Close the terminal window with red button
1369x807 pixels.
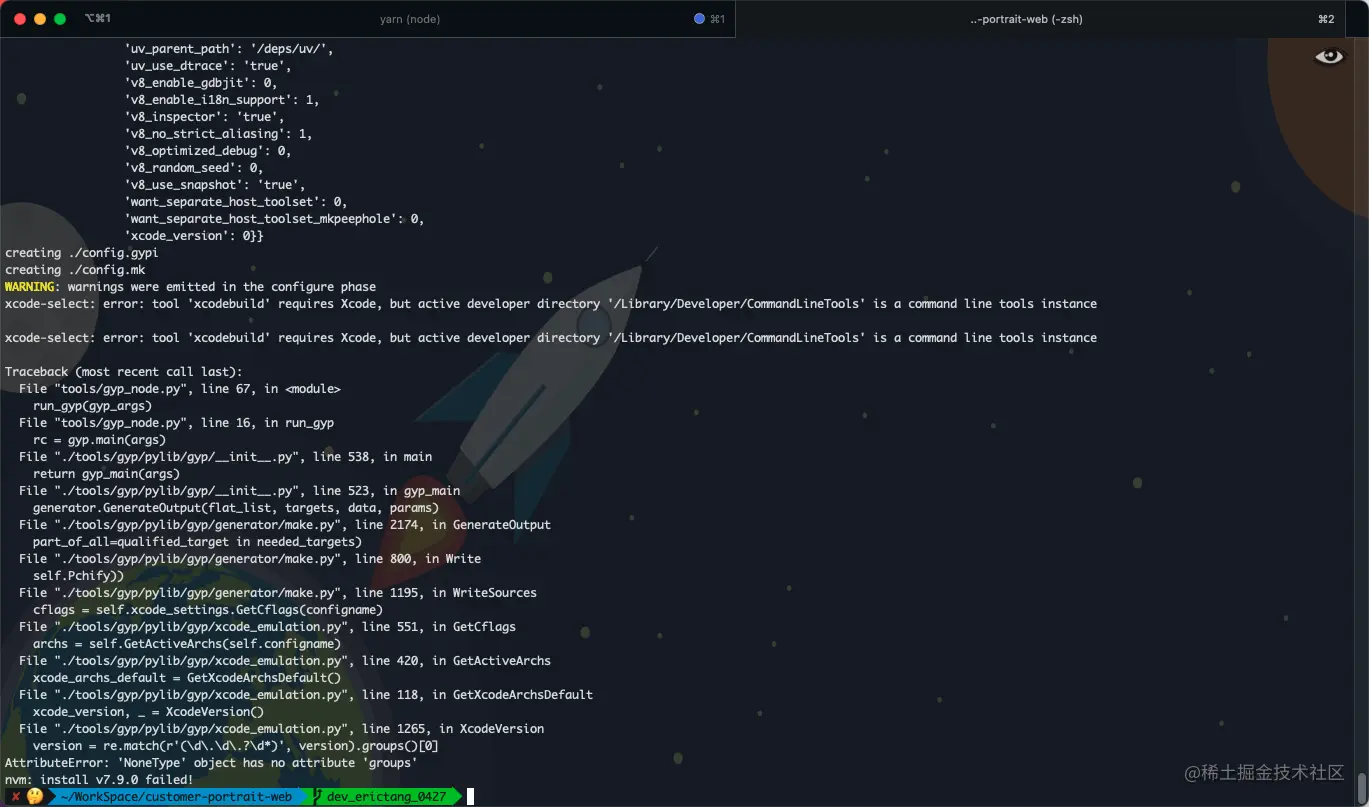tap(20, 19)
